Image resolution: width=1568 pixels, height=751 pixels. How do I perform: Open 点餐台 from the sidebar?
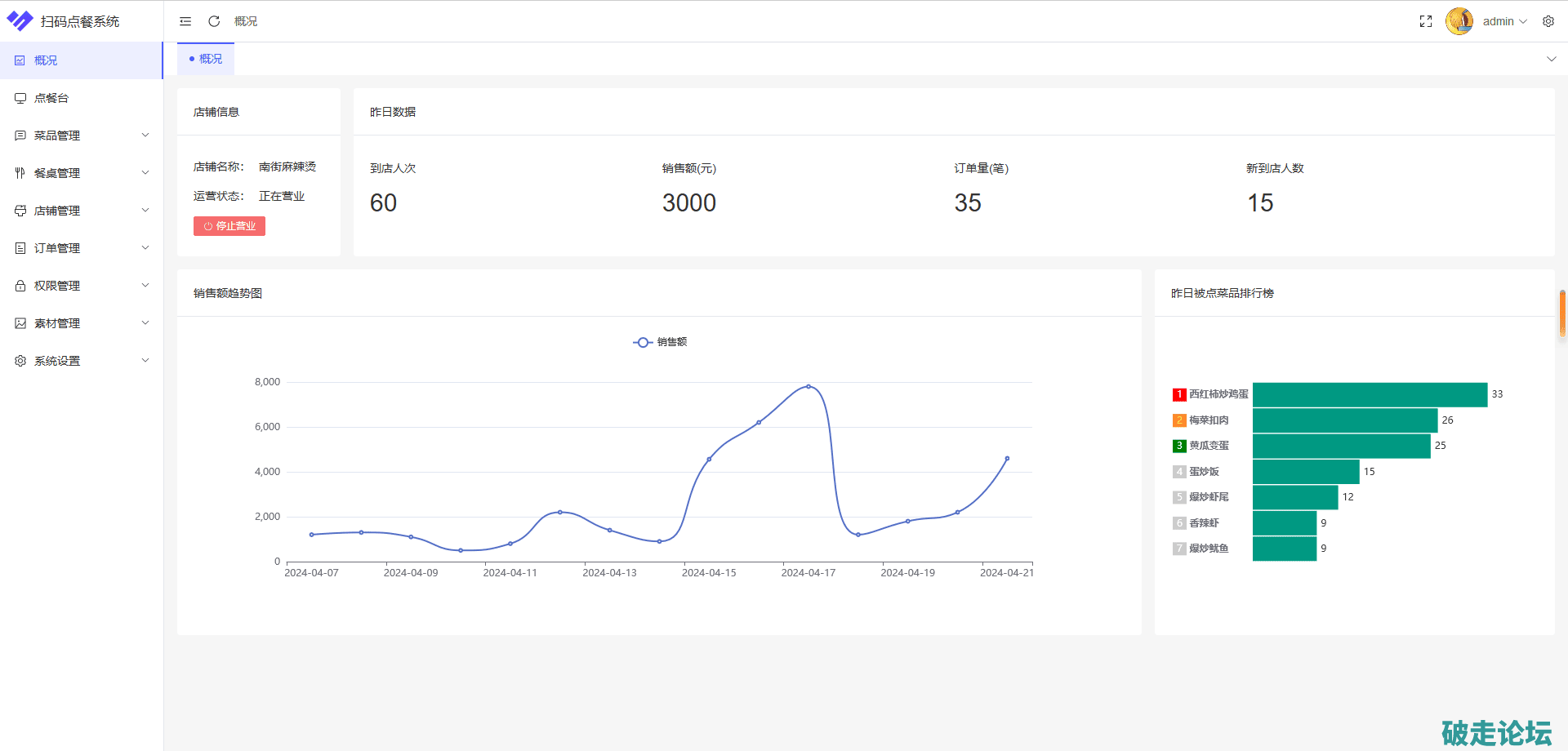51,98
